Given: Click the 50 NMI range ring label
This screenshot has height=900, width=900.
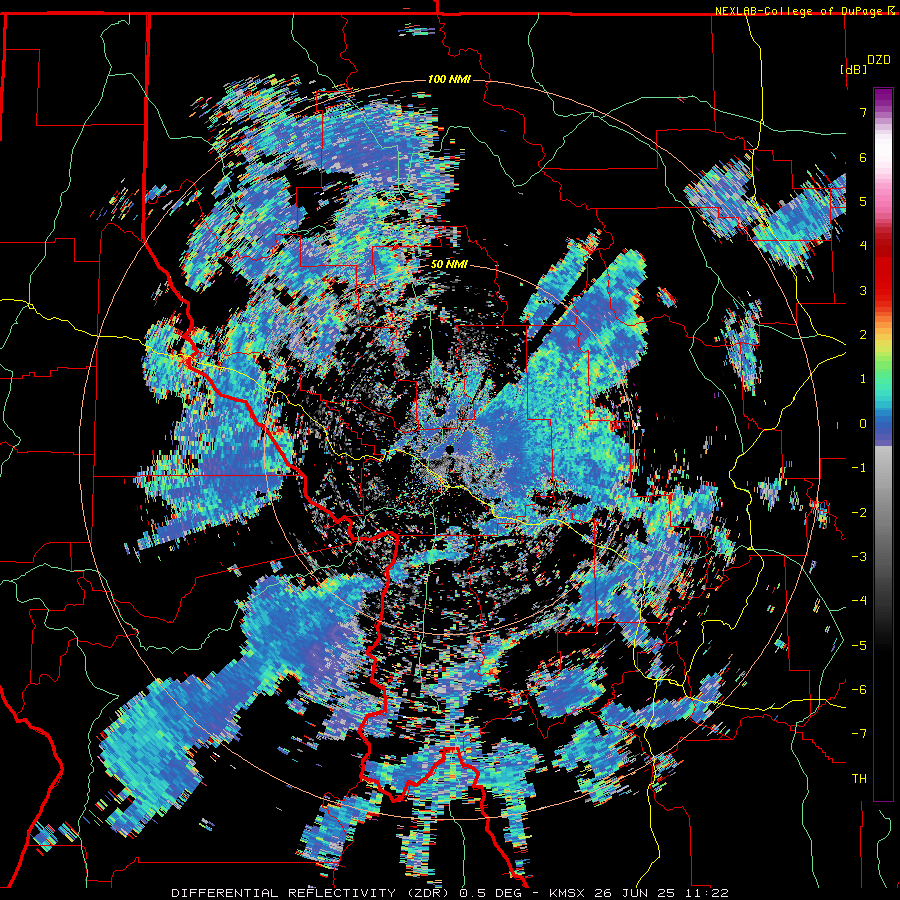Looking at the screenshot, I should coord(449,264).
